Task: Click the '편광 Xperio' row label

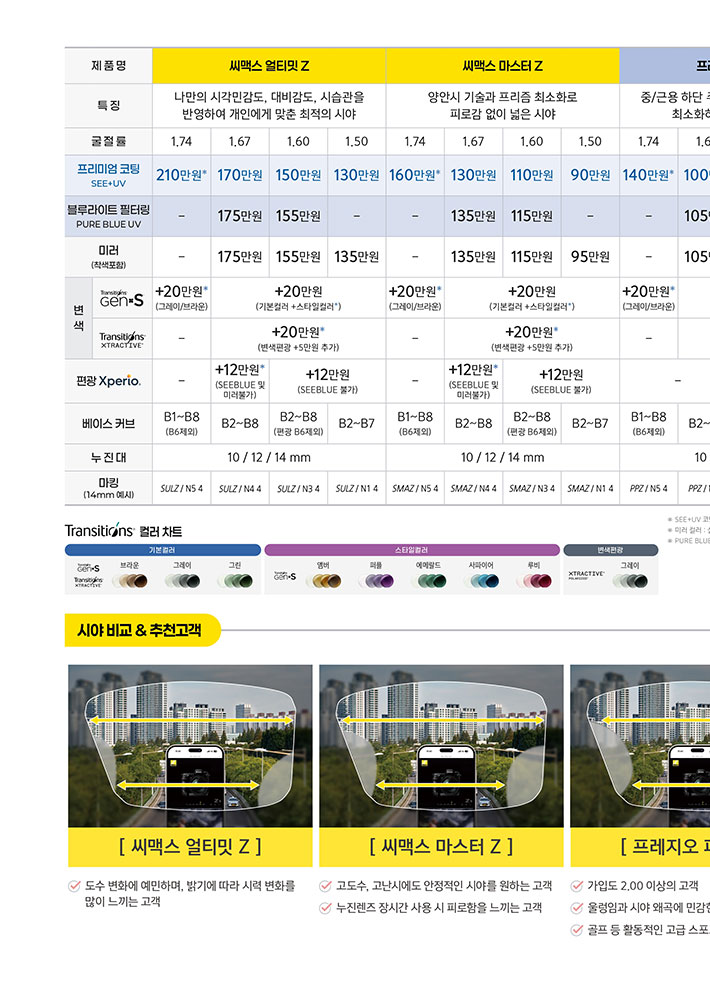Action: (x=108, y=381)
